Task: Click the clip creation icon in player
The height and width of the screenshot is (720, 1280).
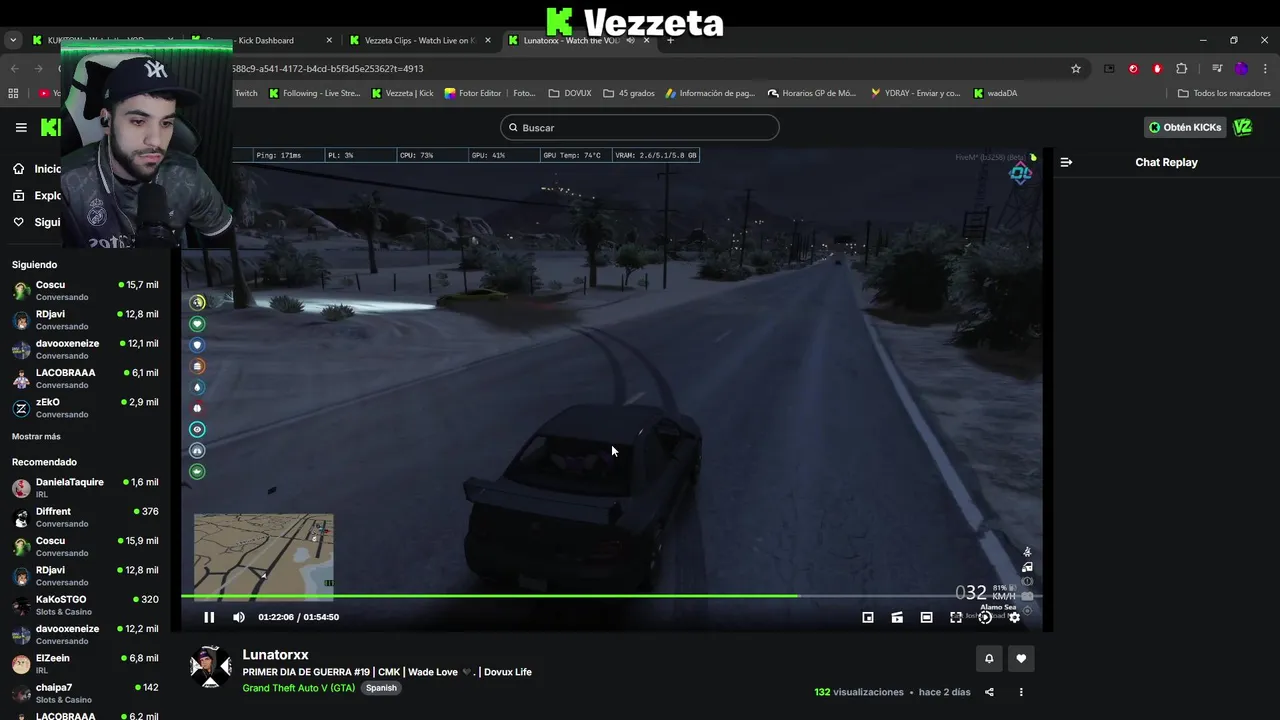Action: pos(897,617)
